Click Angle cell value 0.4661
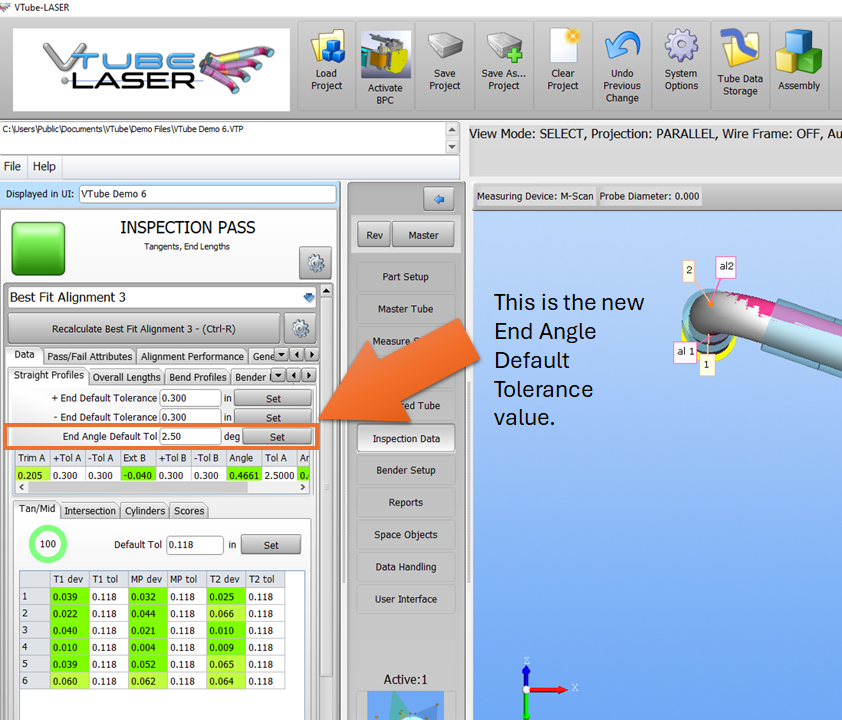The image size is (842, 720). [x=244, y=475]
